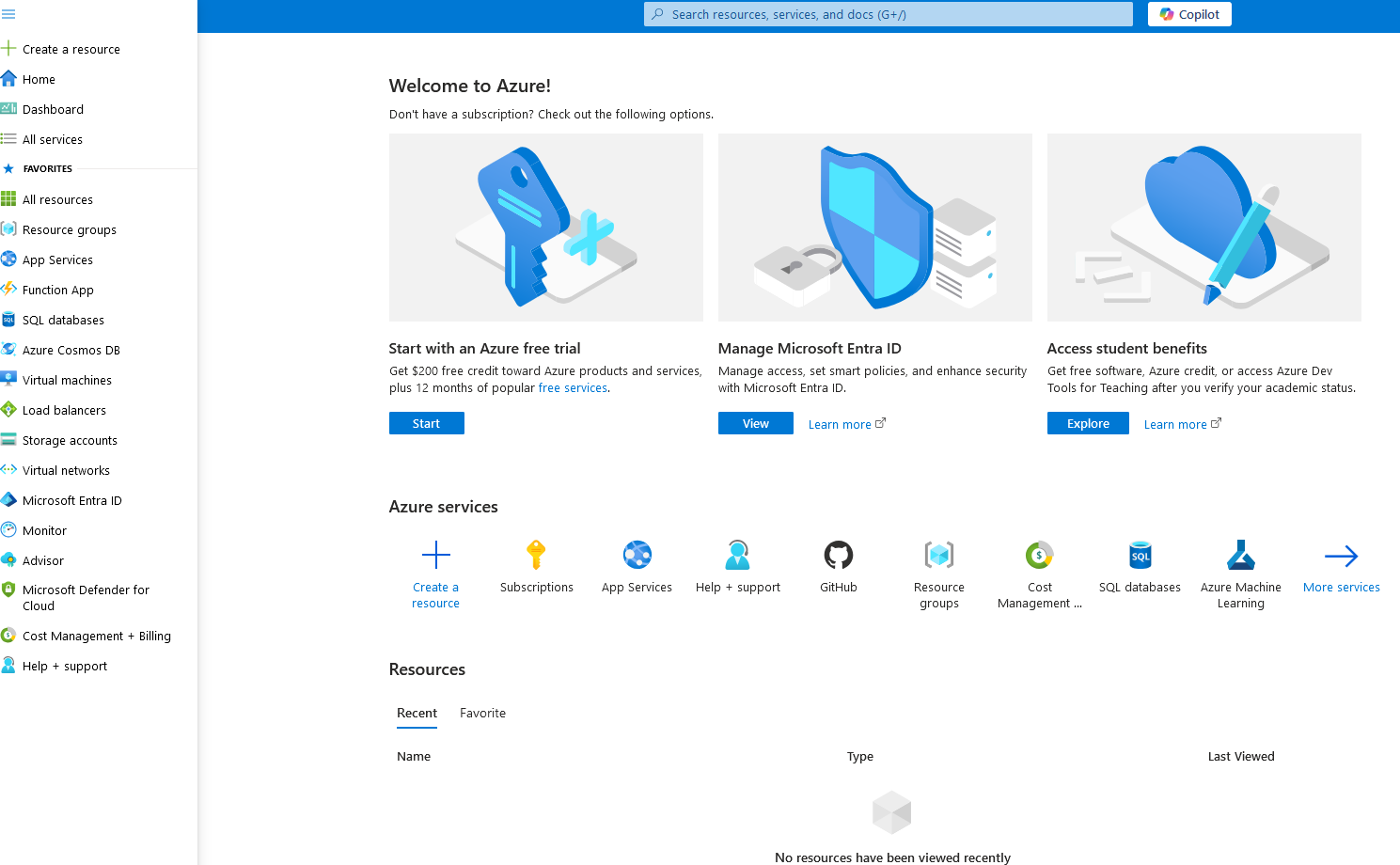The width and height of the screenshot is (1400, 865).
Task: Click the Microsoft Entra ID icon in sidebar
Action: click(8, 499)
